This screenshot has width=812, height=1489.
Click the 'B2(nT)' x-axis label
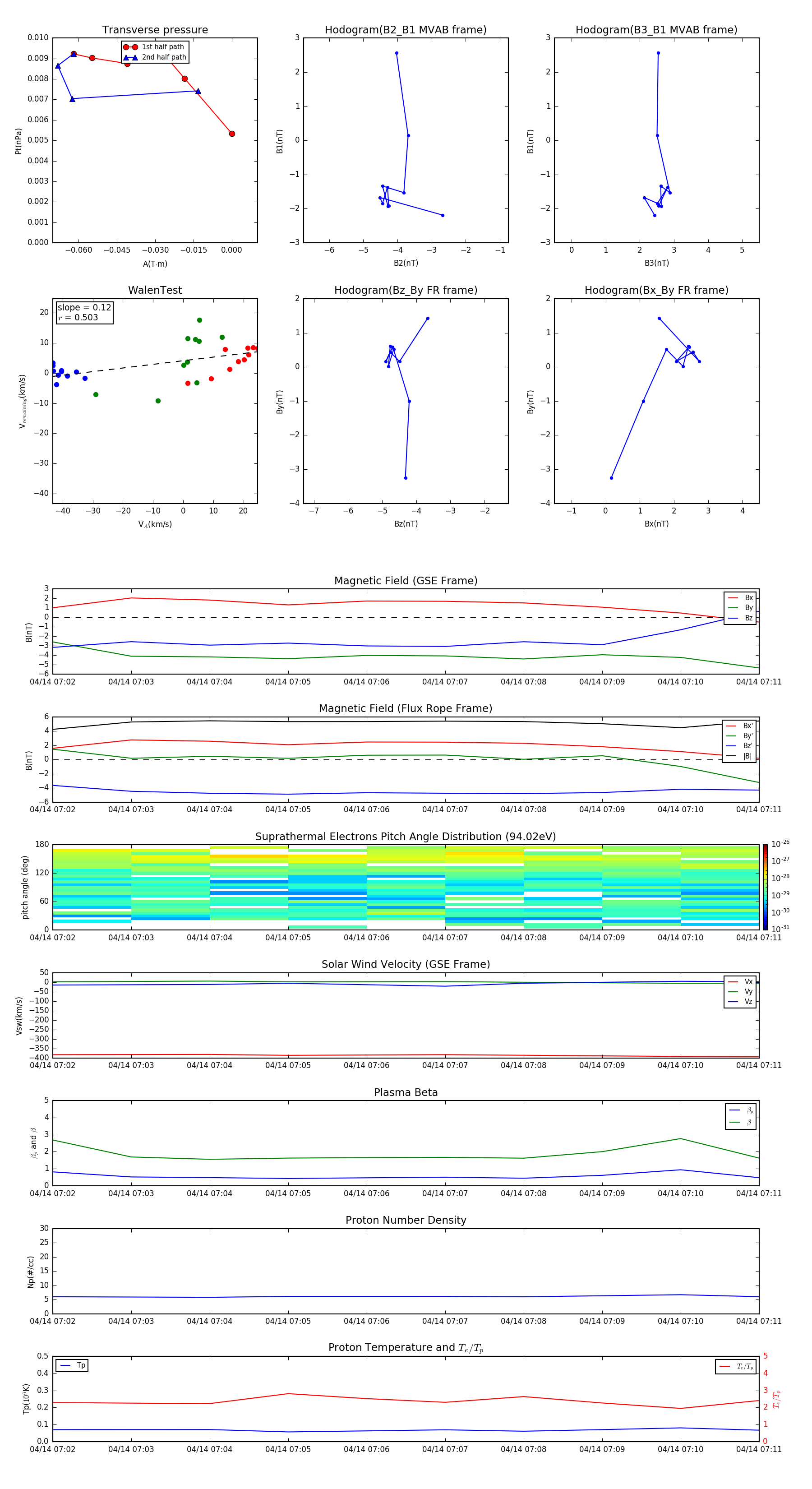pos(406,263)
